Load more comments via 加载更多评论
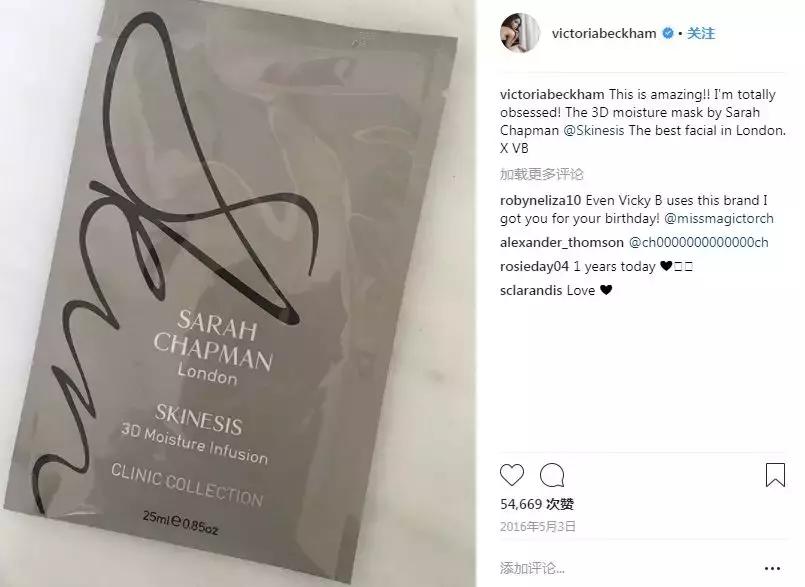The height and width of the screenshot is (587, 805). [542, 174]
